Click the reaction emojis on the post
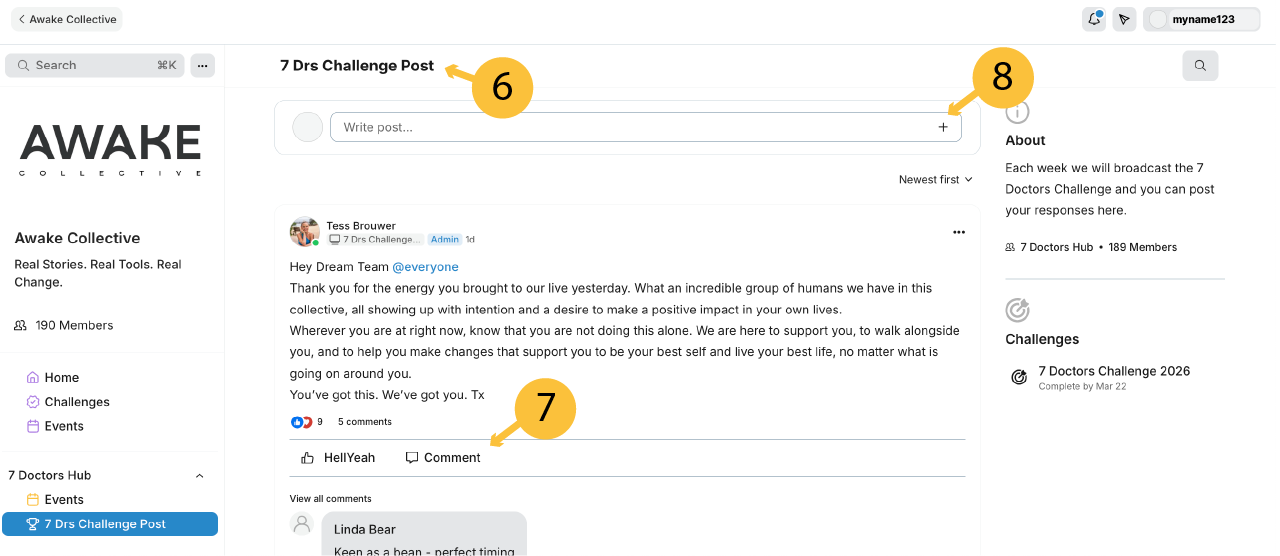1280x556 pixels. point(302,422)
